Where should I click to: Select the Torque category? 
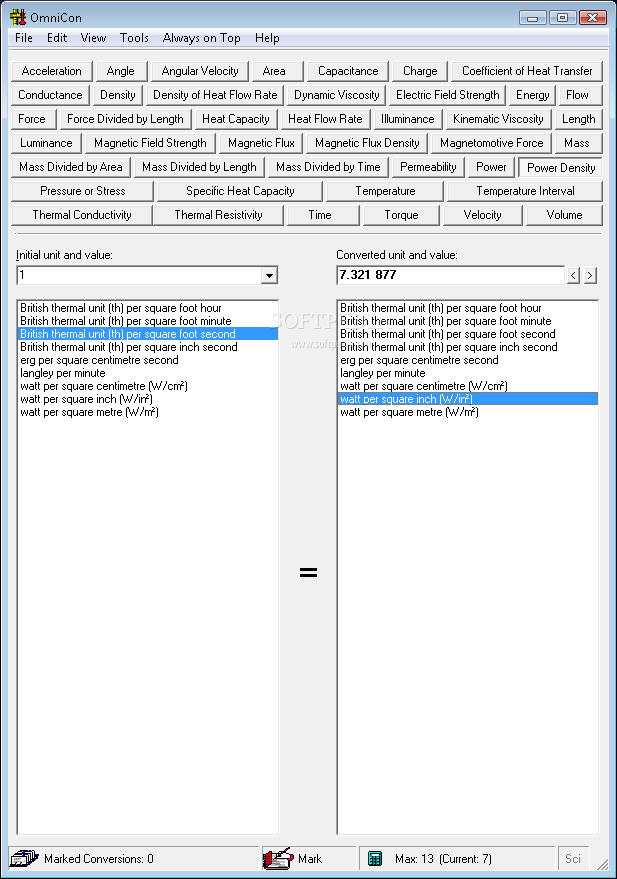coord(401,215)
